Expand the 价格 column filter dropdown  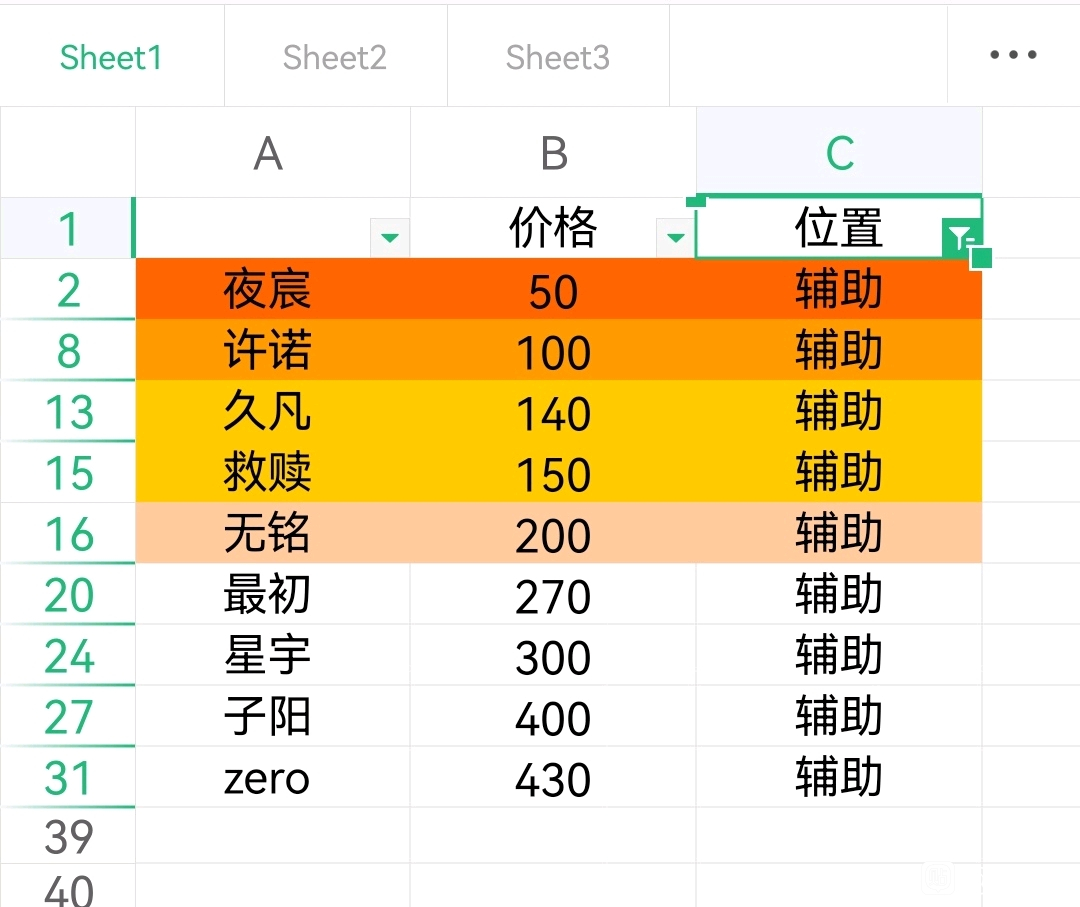(x=676, y=238)
